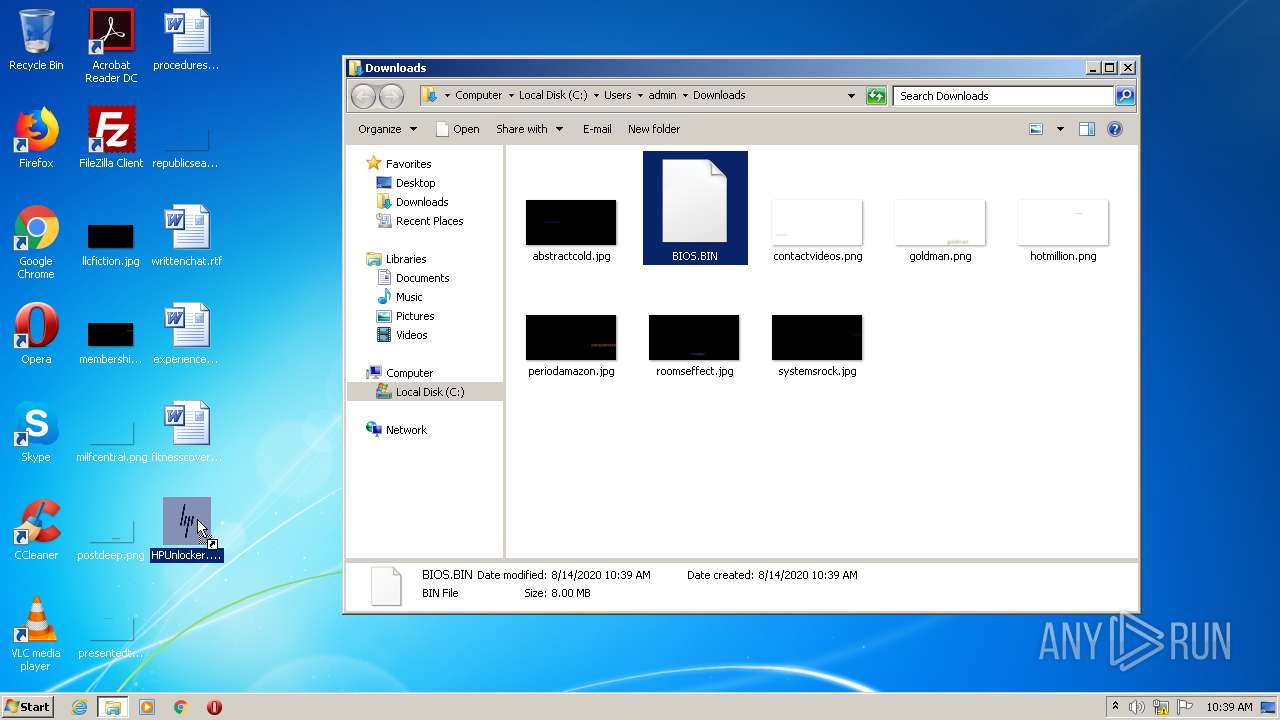1280x720 pixels.
Task: Select the procedures Word document on the desktop
Action: coord(186,40)
